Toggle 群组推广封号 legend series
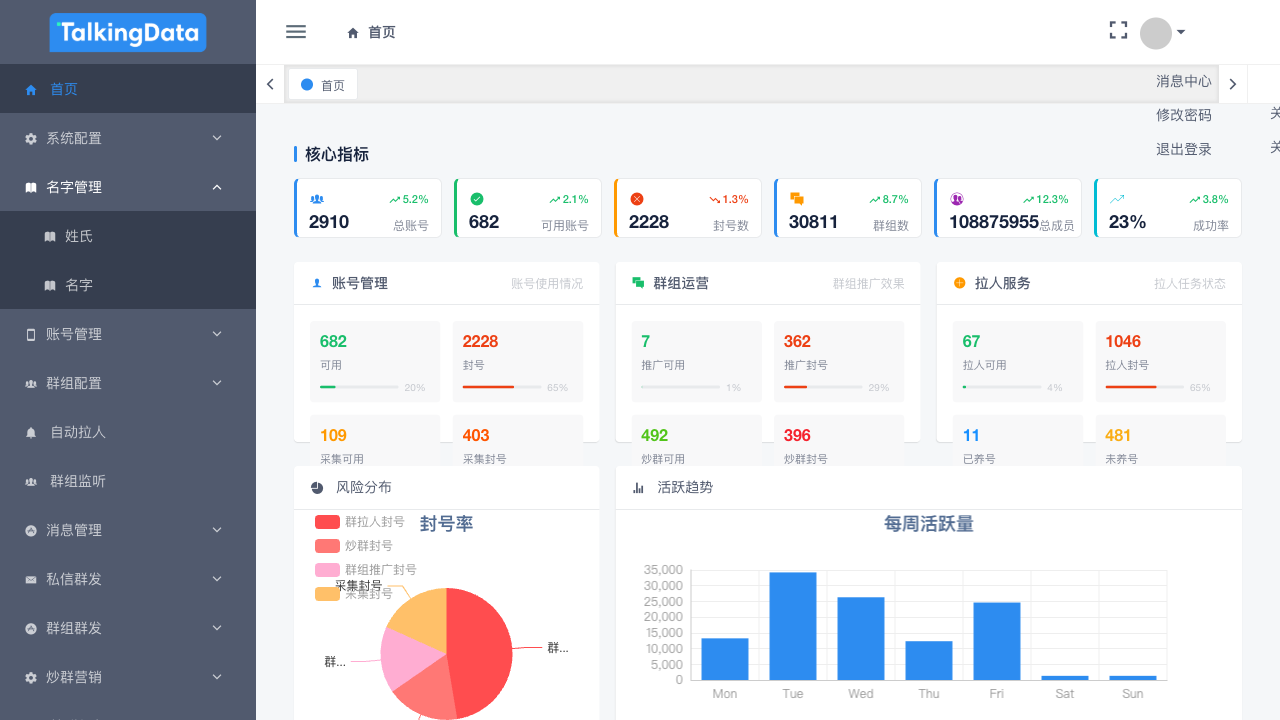Image resolution: width=1280 pixels, height=720 pixels. pos(366,570)
